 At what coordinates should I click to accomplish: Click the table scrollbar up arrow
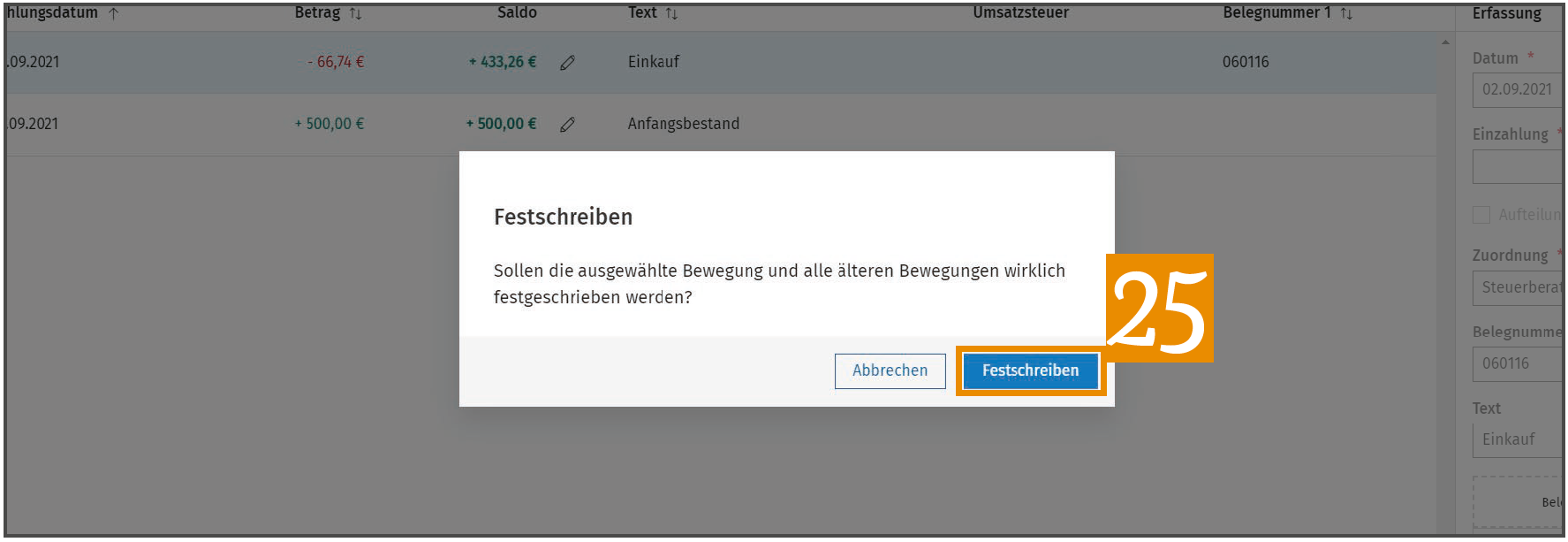(1445, 42)
